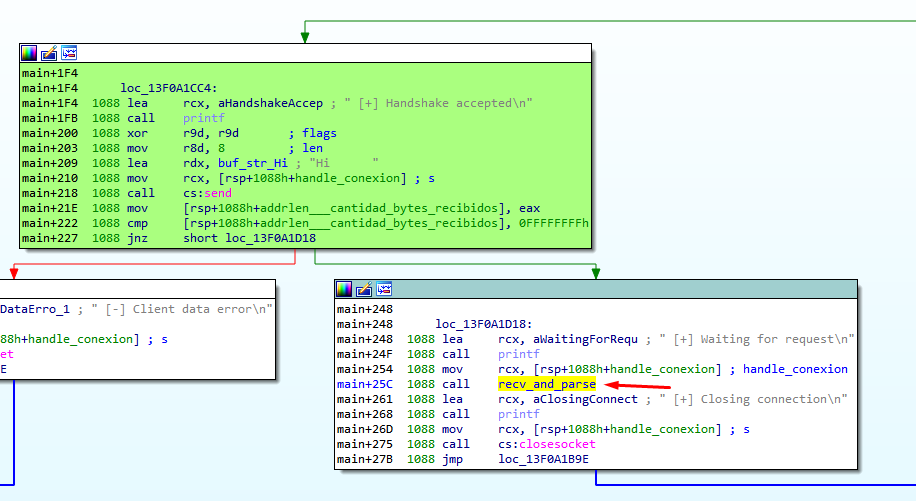The image size is (916, 501).
Task: Select the highlighted recv_and_parse function call
Action: (546, 384)
